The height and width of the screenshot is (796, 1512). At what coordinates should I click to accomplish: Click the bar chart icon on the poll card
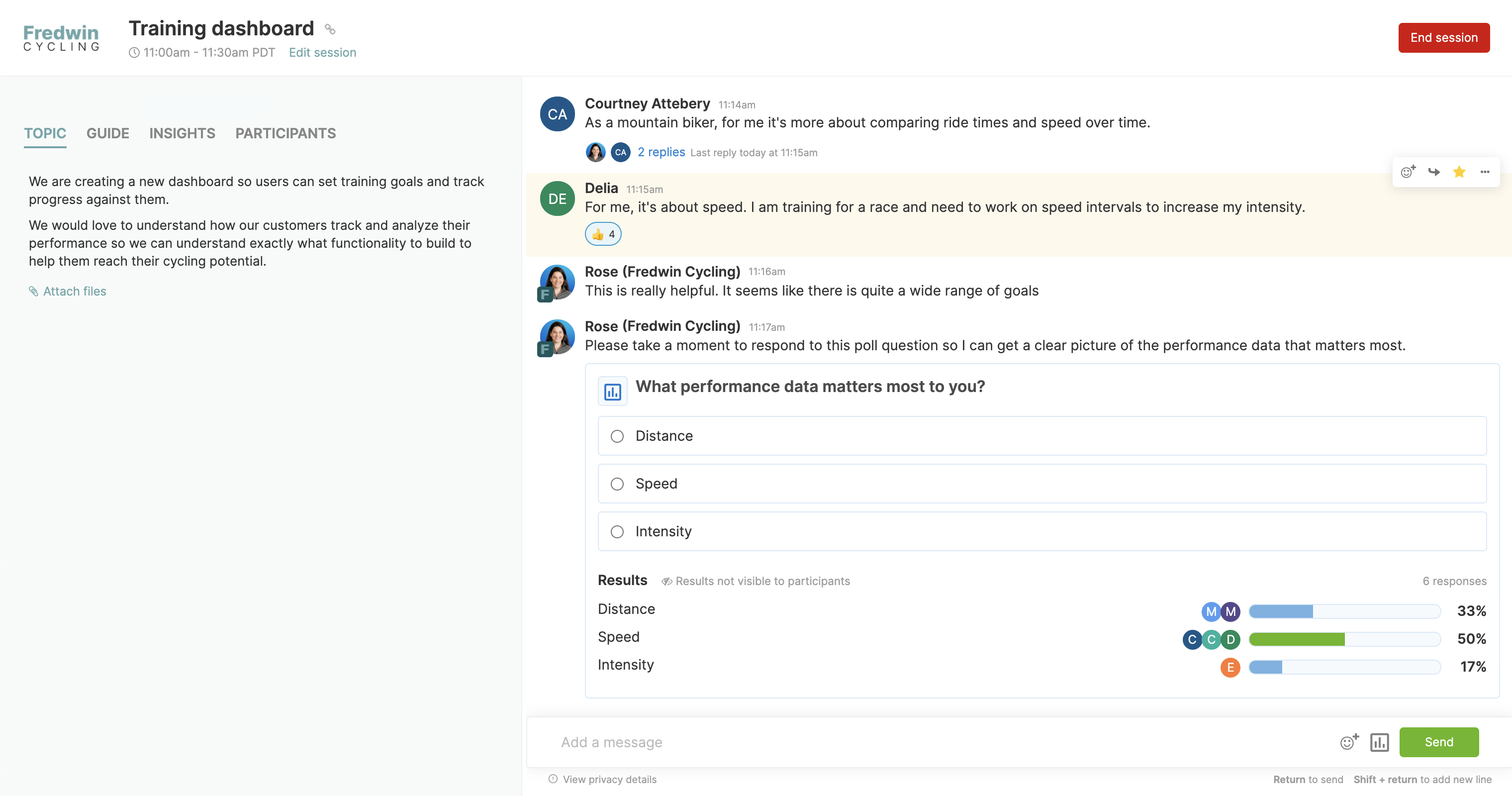pyautogui.click(x=612, y=390)
